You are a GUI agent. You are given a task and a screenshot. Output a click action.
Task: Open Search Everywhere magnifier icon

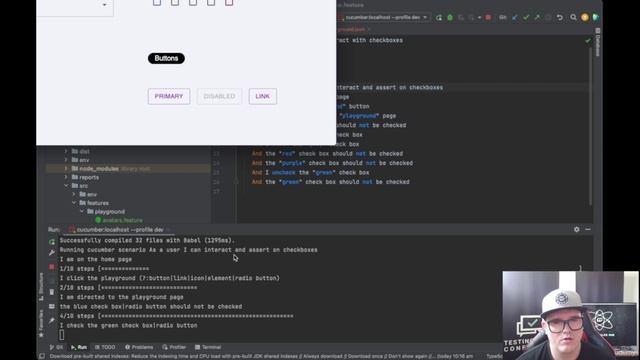tap(573, 18)
